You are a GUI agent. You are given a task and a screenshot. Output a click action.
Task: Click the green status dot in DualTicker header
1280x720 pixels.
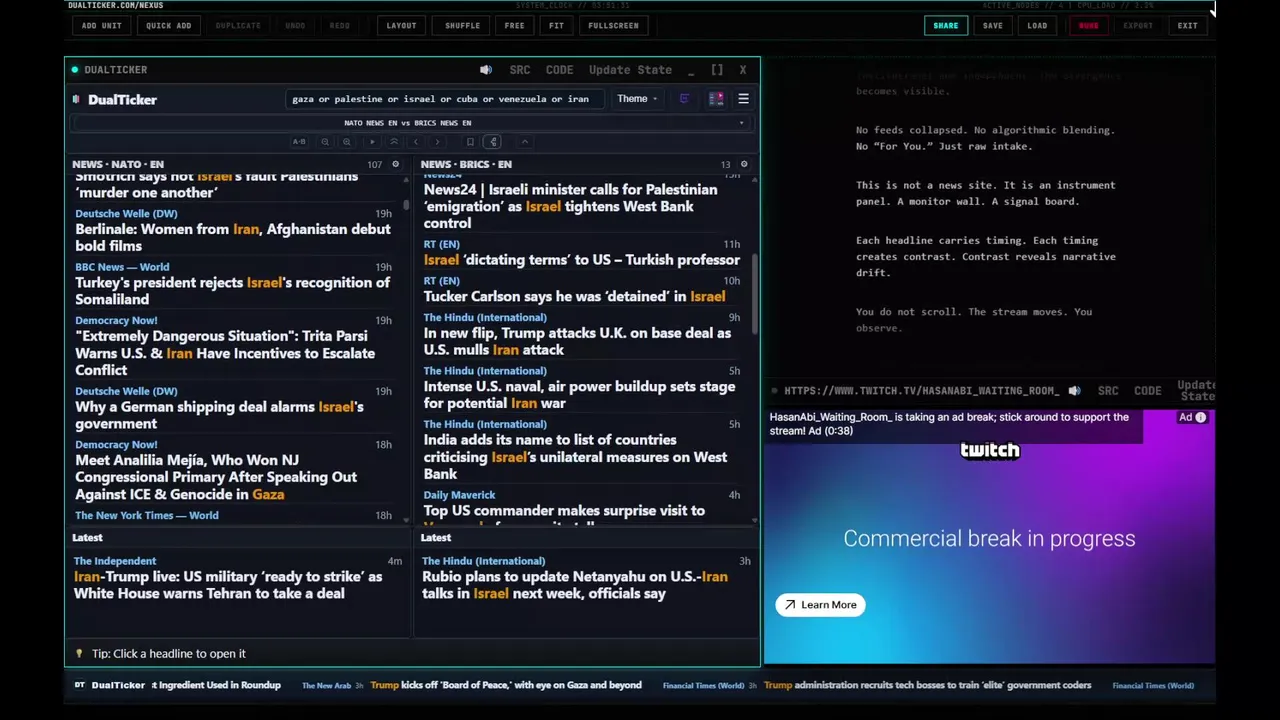pyautogui.click(x=75, y=70)
